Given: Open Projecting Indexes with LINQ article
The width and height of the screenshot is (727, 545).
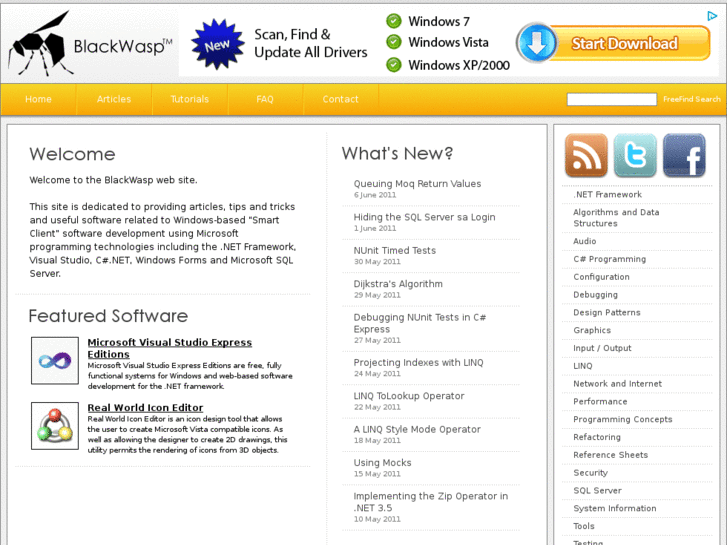Looking at the screenshot, I should 418,363.
